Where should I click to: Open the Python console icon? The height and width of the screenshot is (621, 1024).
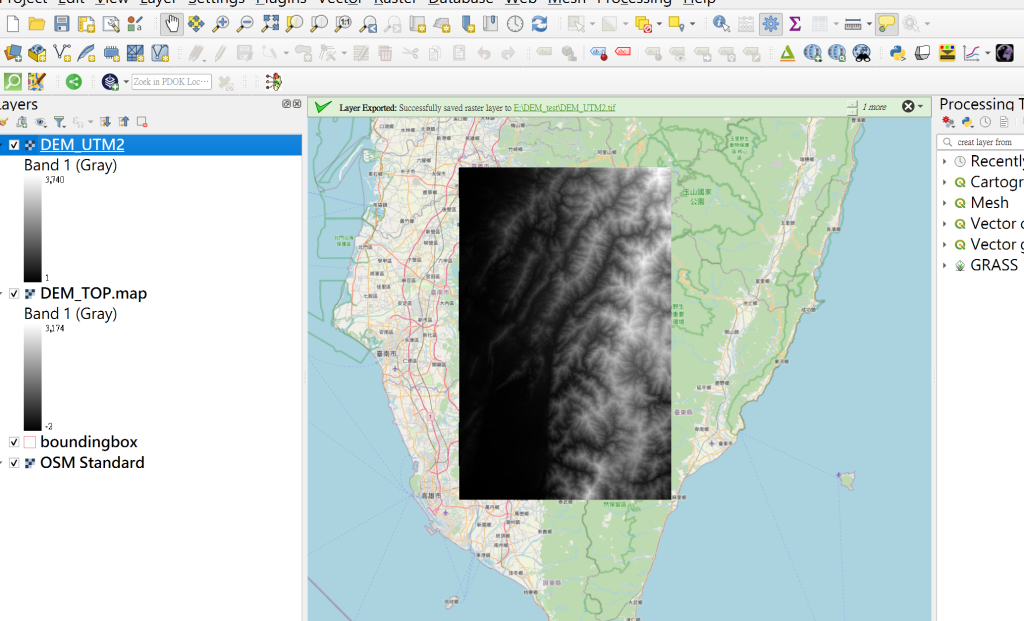897,53
